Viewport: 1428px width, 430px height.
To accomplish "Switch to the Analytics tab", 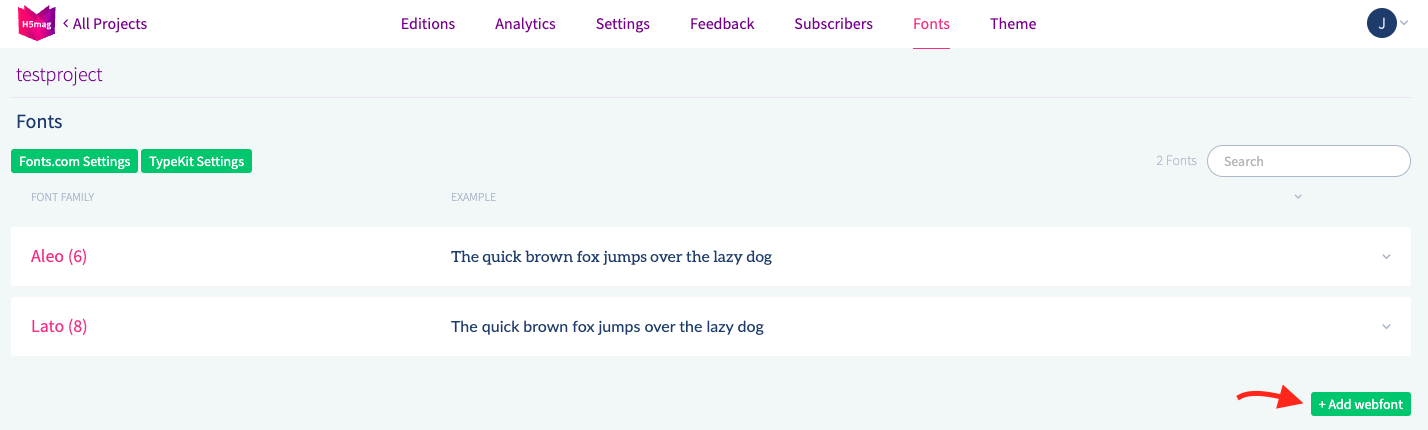I will tap(525, 24).
